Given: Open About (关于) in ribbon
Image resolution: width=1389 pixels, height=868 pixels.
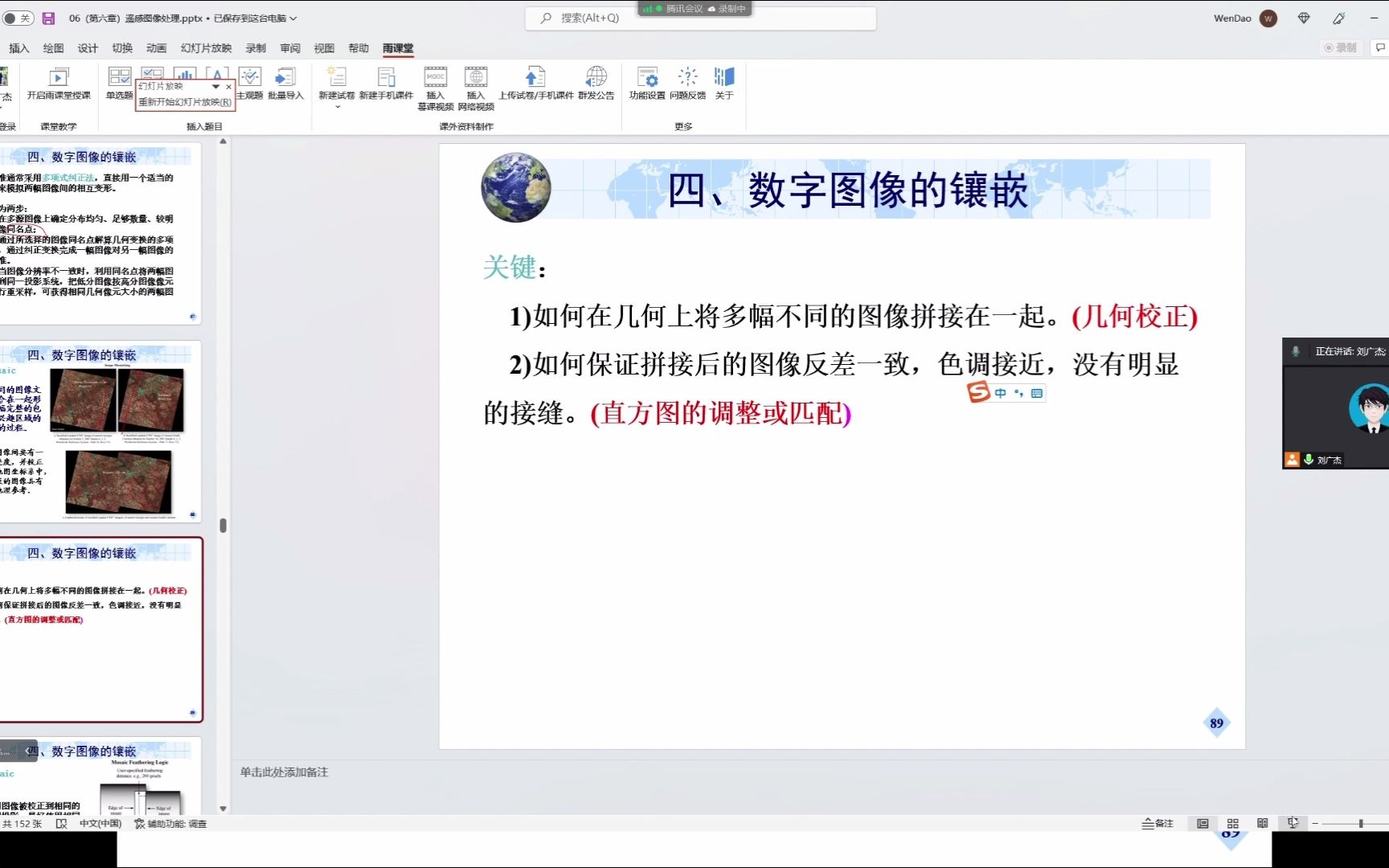Looking at the screenshot, I should [724, 84].
